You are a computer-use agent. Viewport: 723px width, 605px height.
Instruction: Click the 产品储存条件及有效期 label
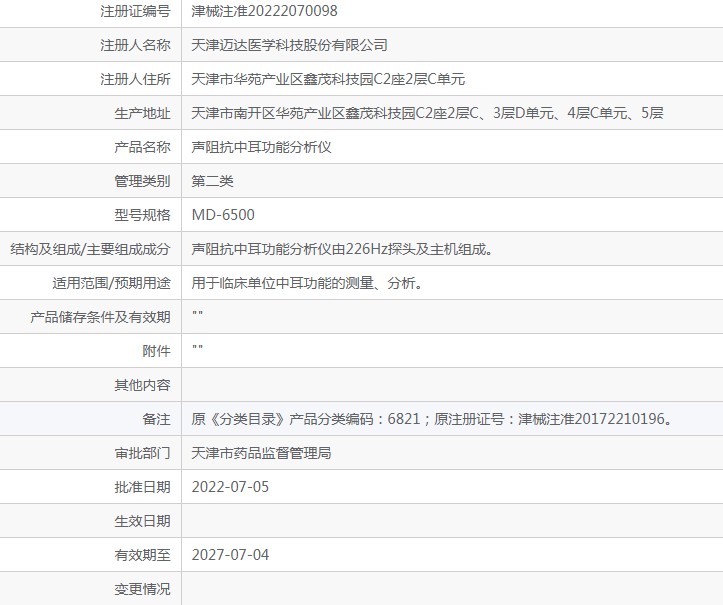(x=100, y=317)
